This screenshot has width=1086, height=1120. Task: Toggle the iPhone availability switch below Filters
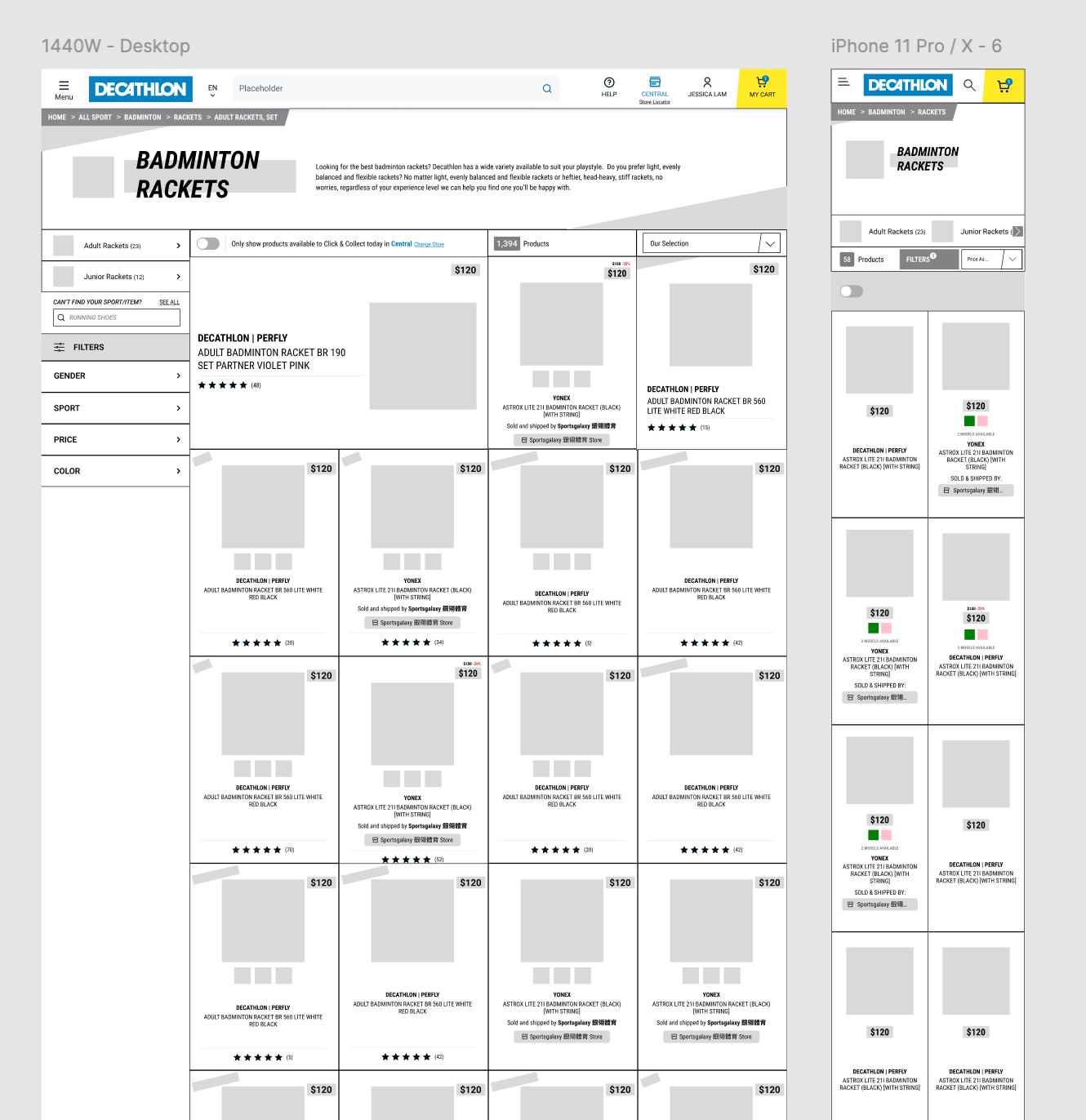click(852, 291)
